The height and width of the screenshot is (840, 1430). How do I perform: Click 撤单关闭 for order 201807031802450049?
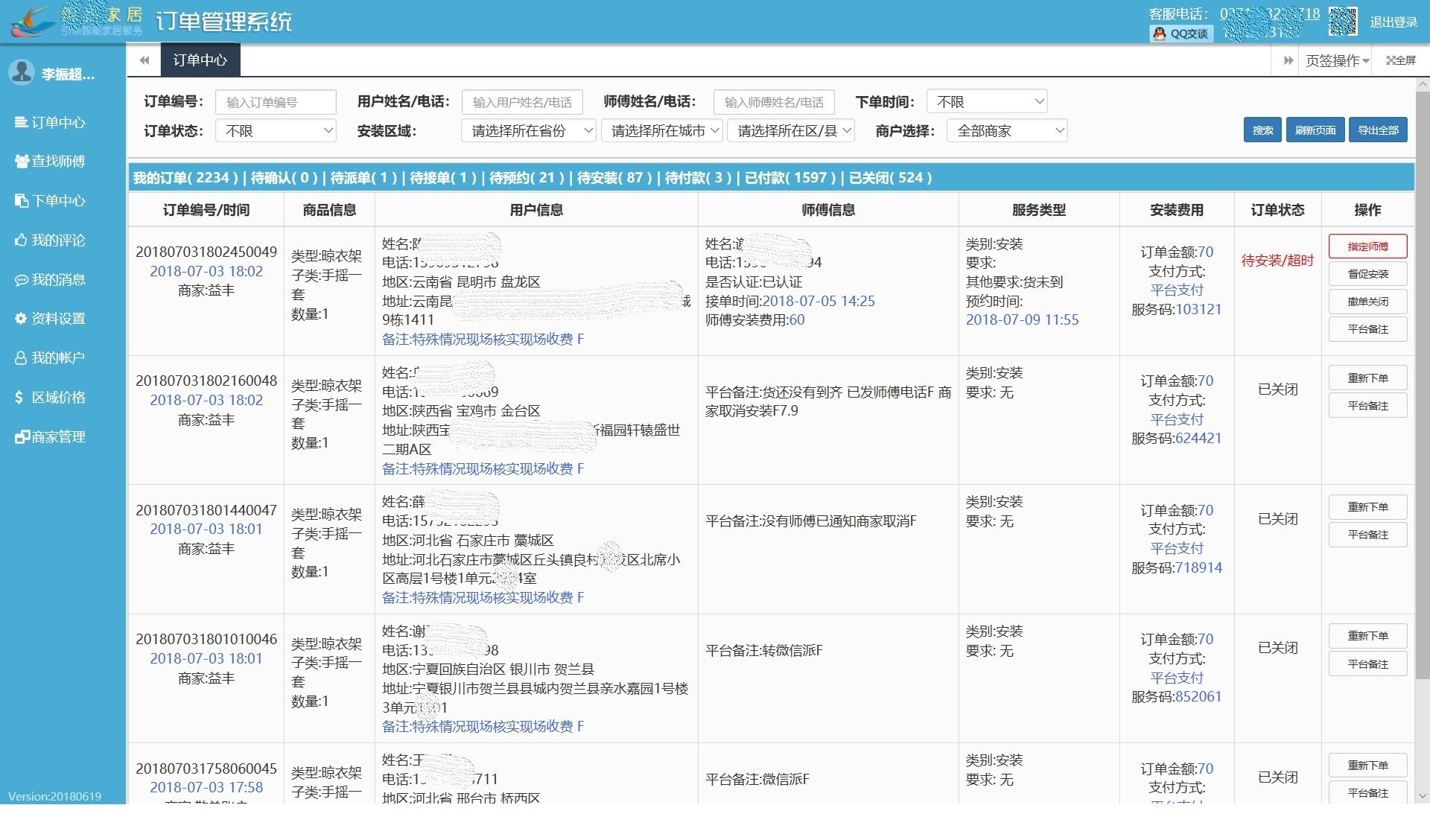tap(1367, 301)
